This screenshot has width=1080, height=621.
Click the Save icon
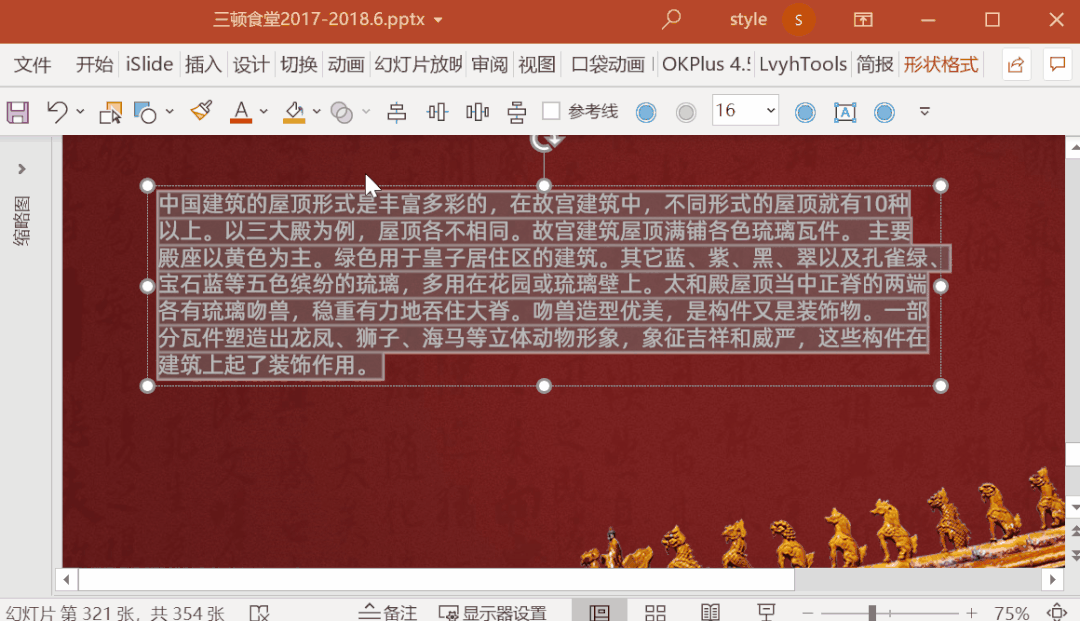point(17,111)
